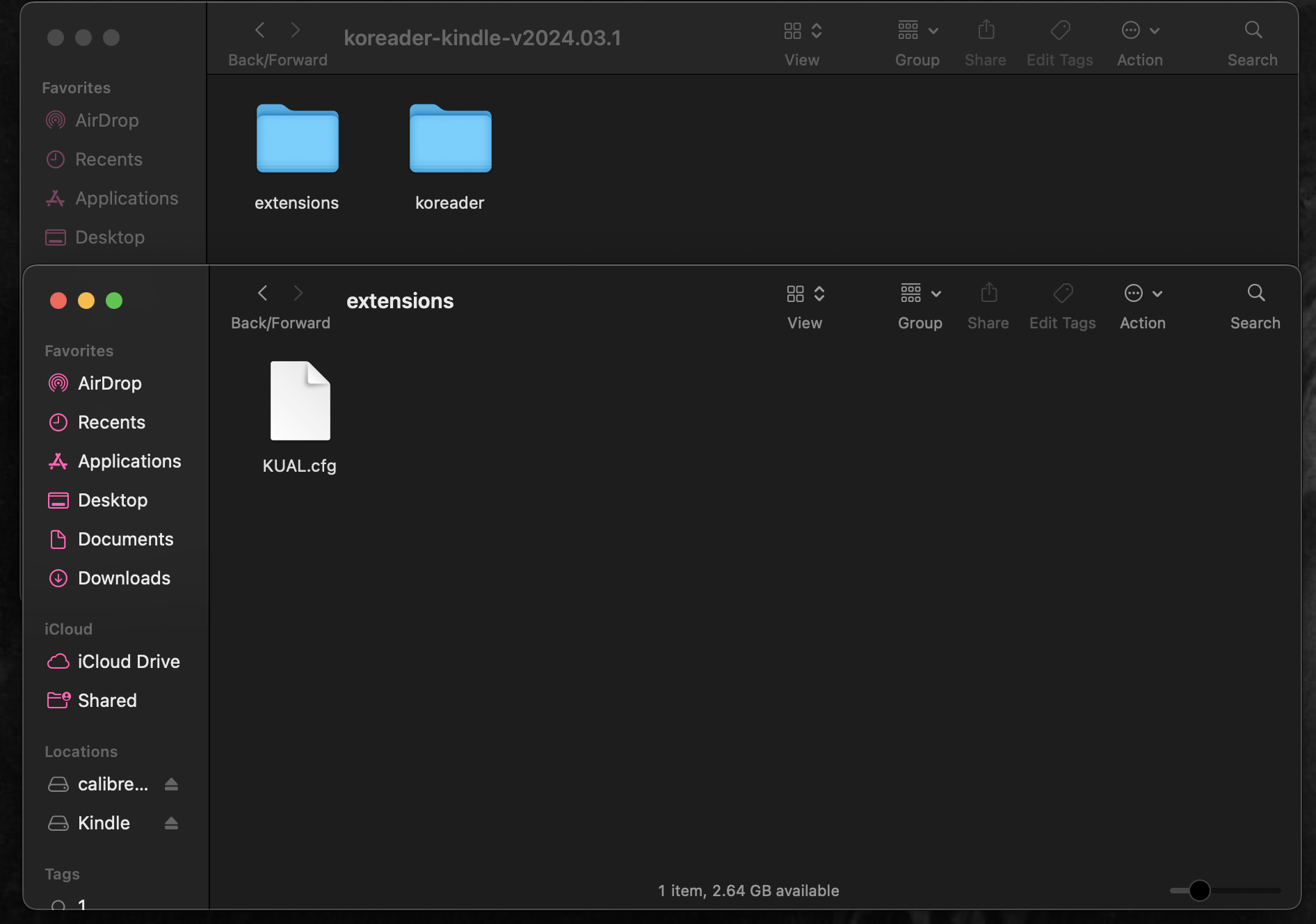Open Group dropdown in koreader-kindle window
1316x924 pixels.
(917, 30)
